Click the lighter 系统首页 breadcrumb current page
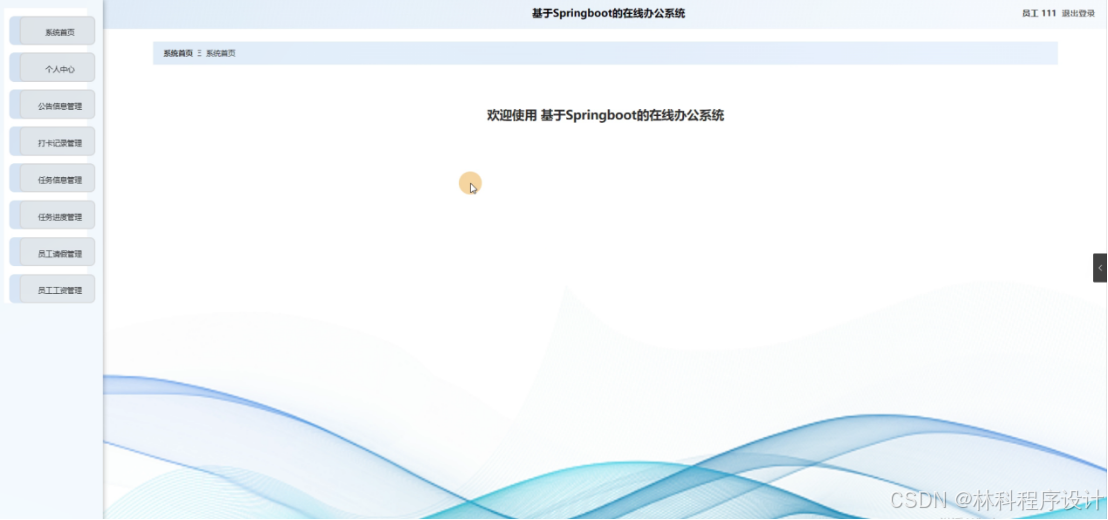This screenshot has height=520, width=1108. click(220, 53)
